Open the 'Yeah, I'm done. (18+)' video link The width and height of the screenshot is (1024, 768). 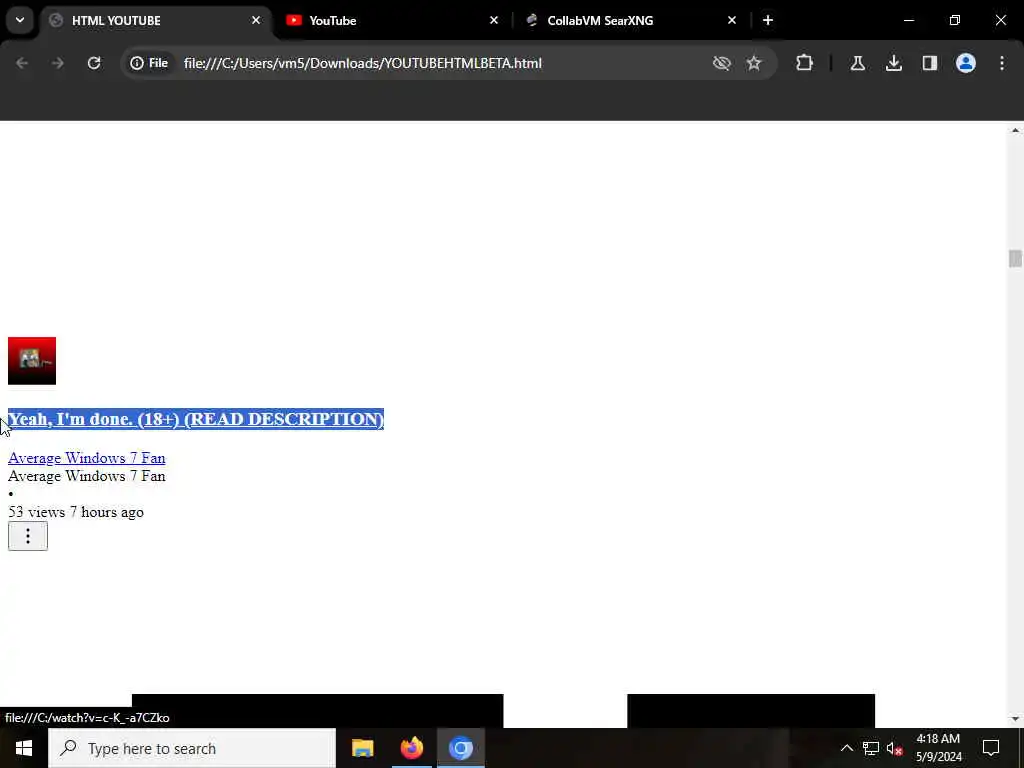(x=196, y=419)
